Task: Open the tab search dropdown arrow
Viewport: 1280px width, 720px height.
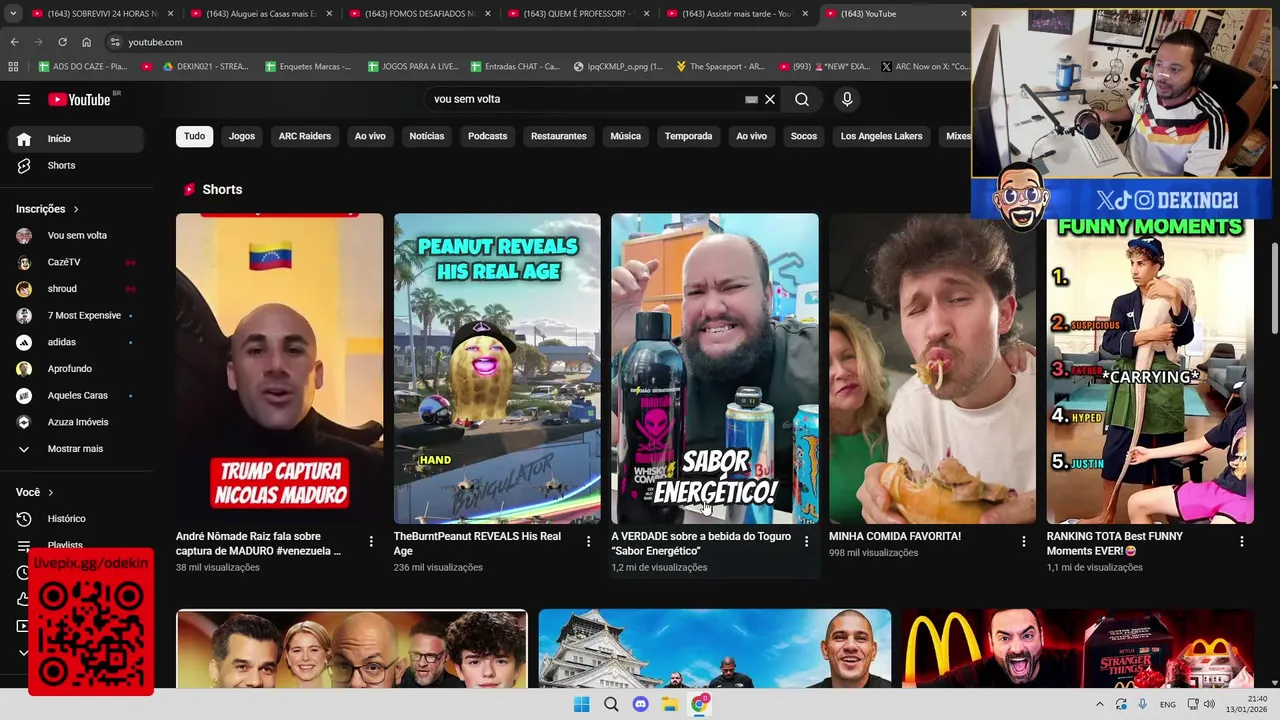Action: [13, 14]
